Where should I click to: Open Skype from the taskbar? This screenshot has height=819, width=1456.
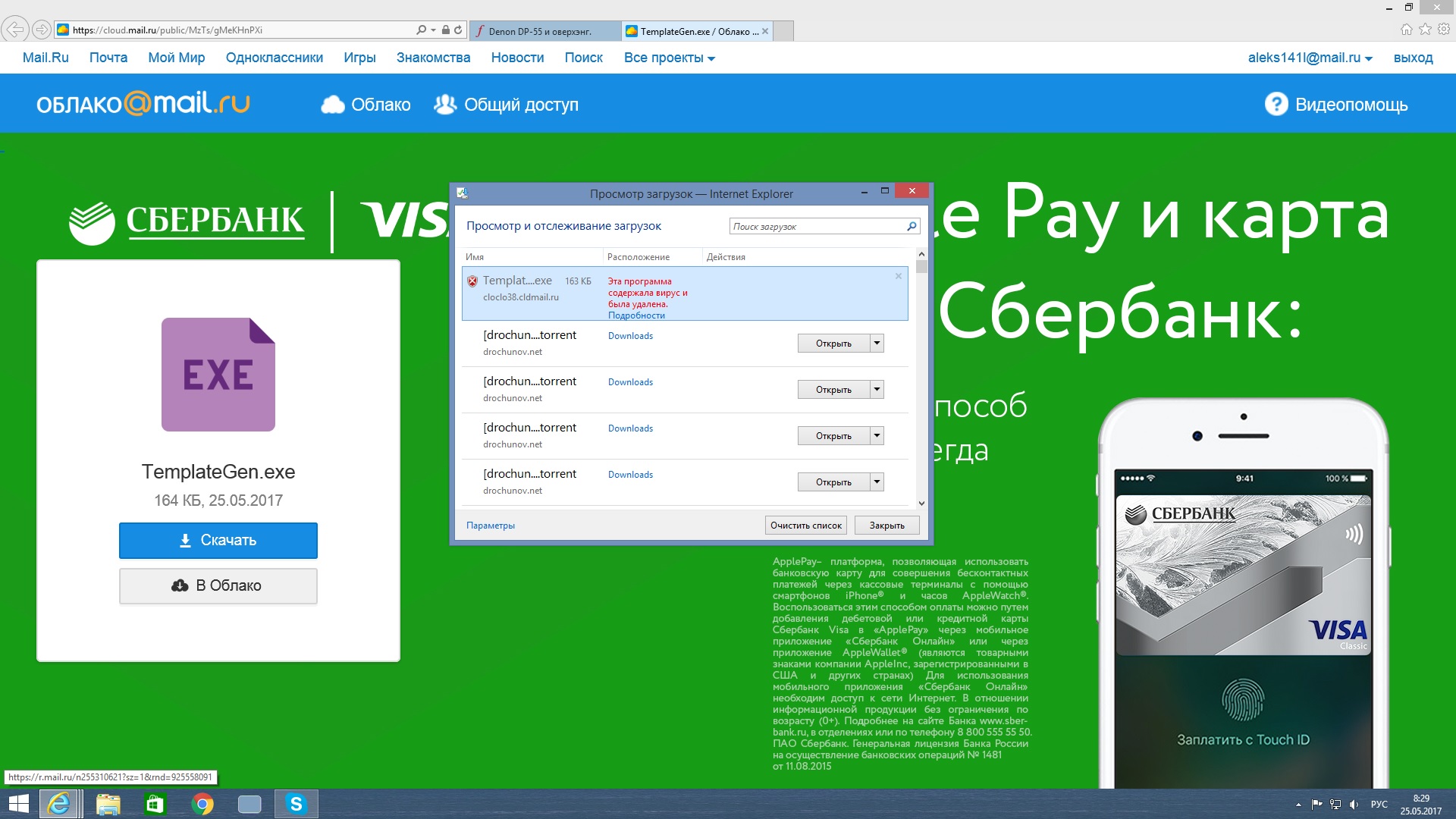[296, 804]
